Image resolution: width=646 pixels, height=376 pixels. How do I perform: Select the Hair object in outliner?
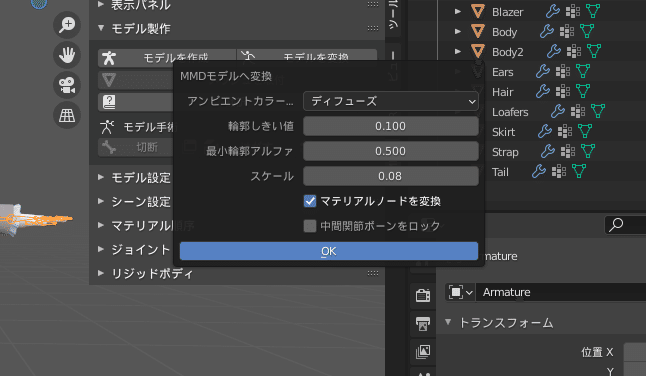(x=502, y=92)
